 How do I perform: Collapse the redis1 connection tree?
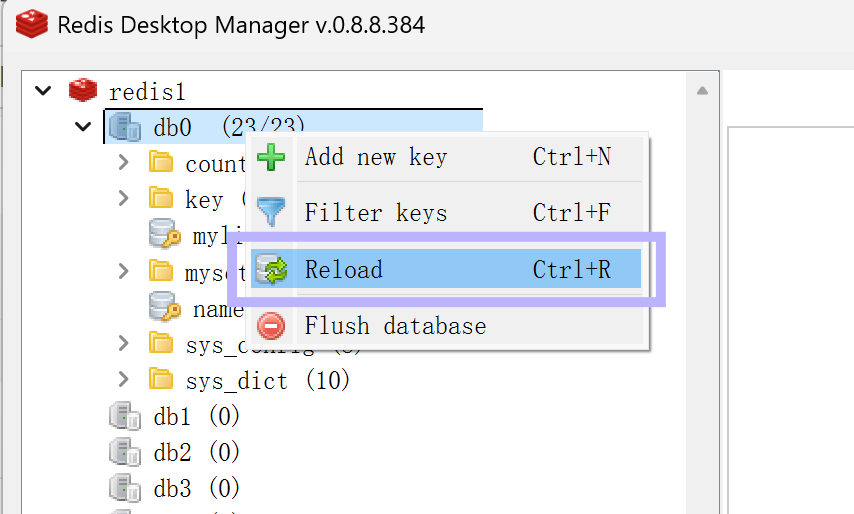43,90
